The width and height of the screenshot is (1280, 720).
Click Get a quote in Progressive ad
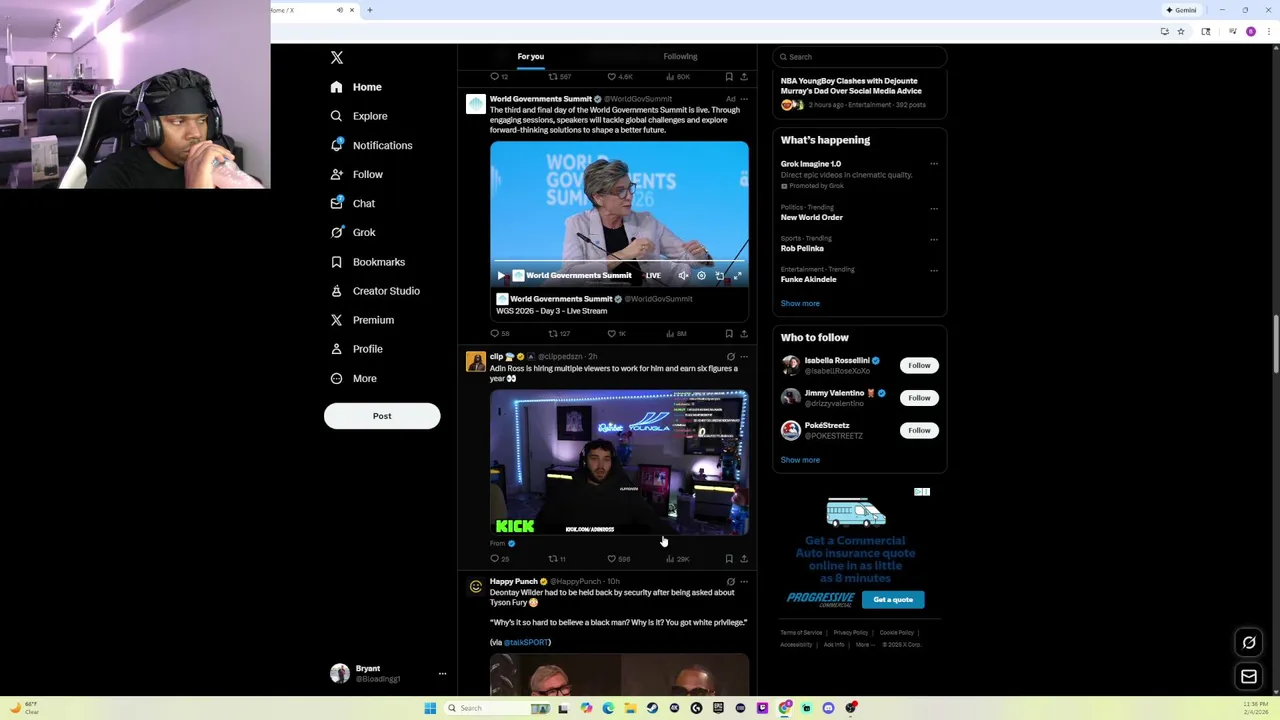pos(893,600)
